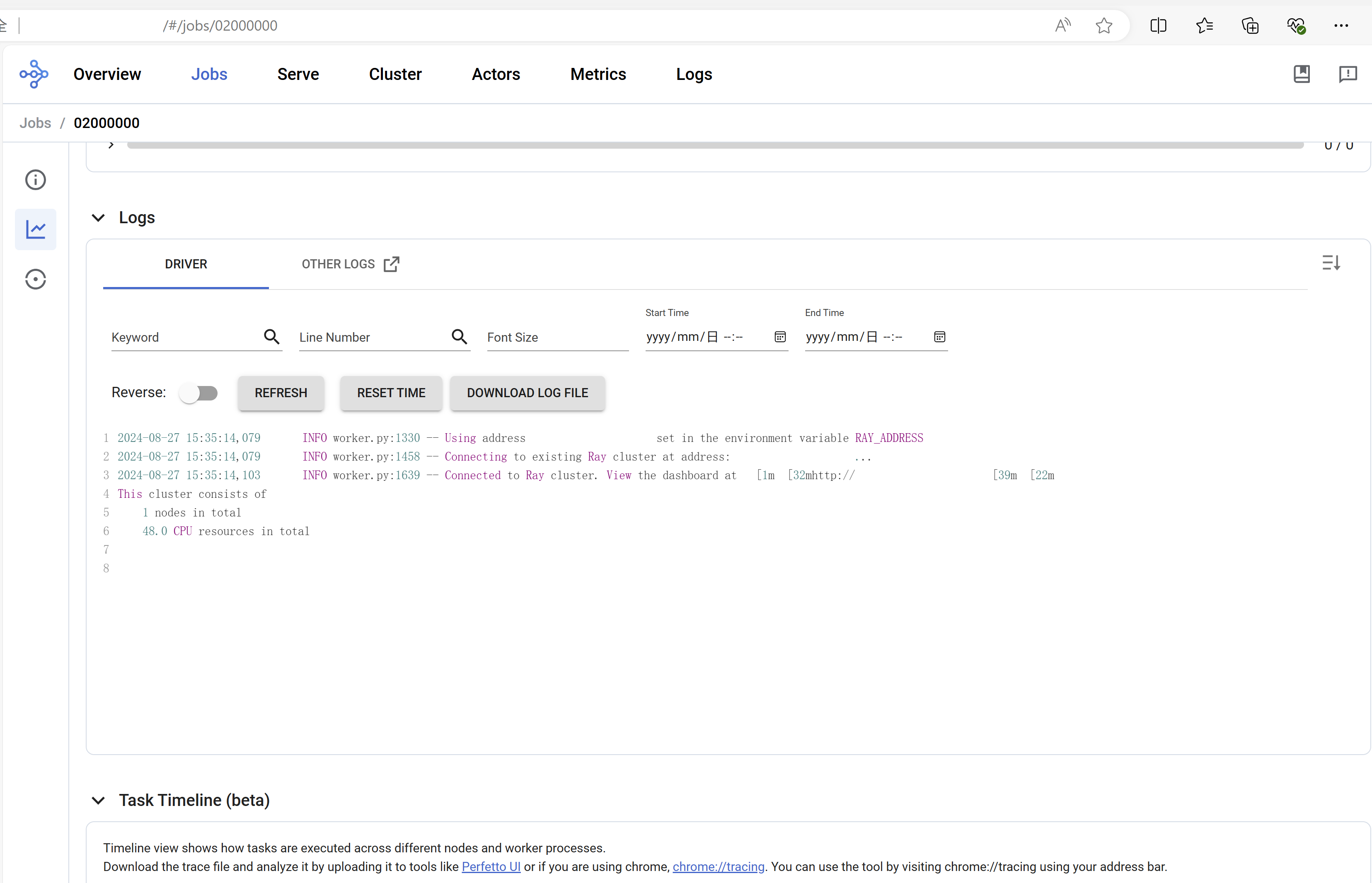Collapse the Task Timeline (beta) section
Viewport: 1372px width, 883px height.
coord(99,801)
